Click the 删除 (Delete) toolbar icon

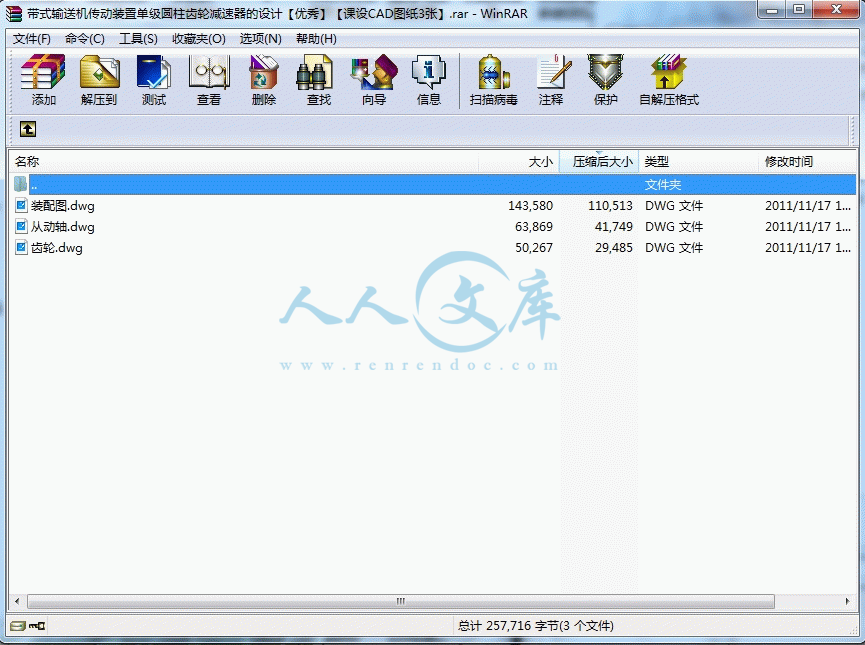pyautogui.click(x=264, y=72)
